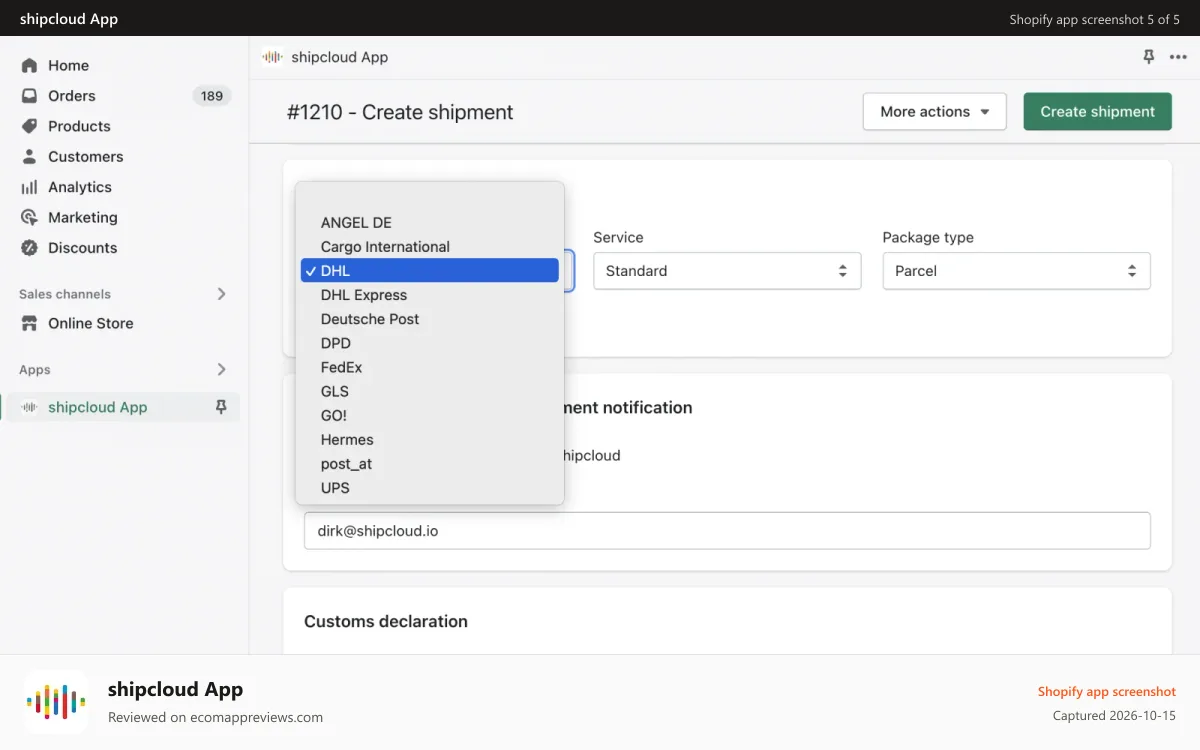Click the shipcloud logo in app header
The height and width of the screenshot is (750, 1200).
pyautogui.click(x=272, y=57)
